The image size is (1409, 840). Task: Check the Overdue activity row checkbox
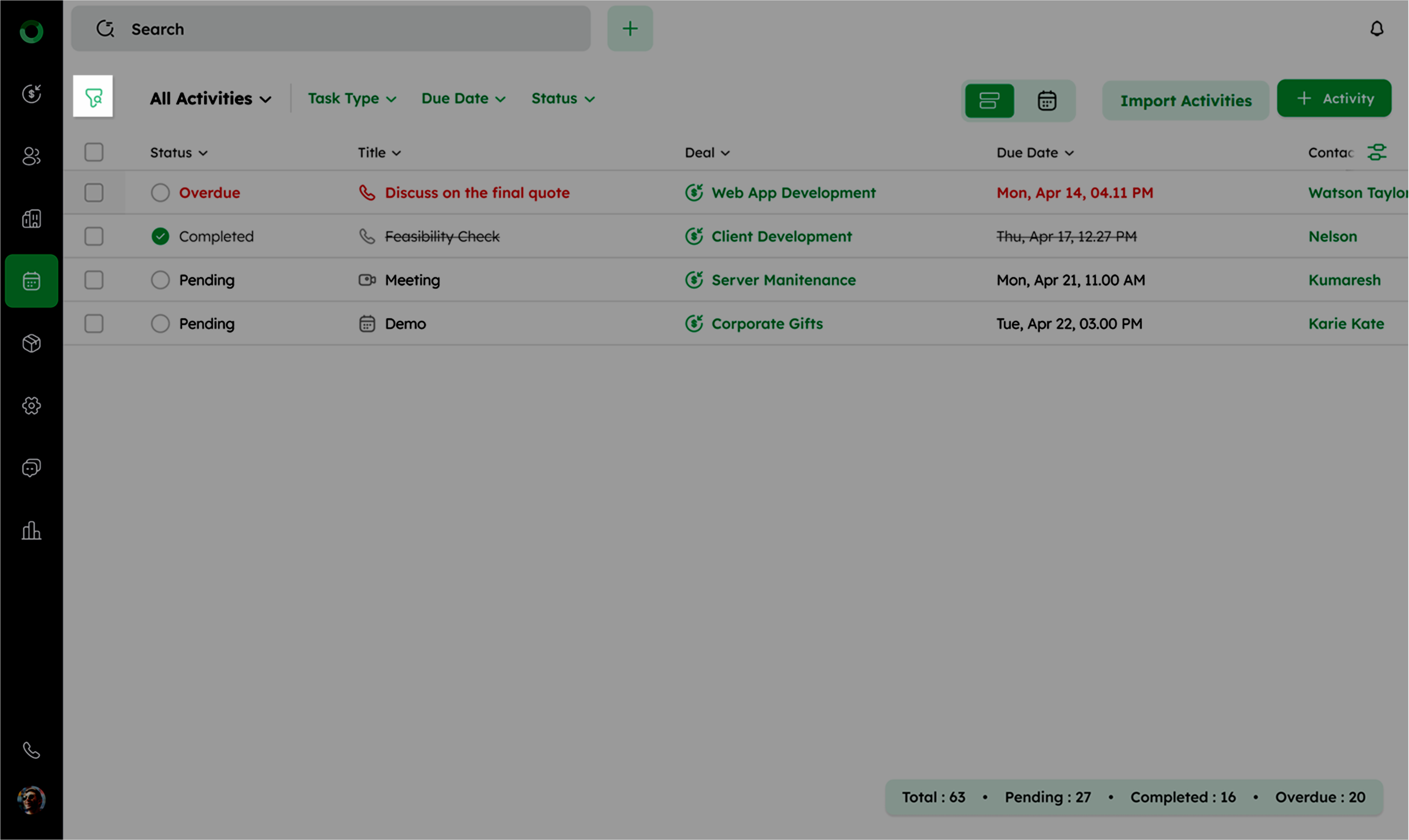(93, 192)
